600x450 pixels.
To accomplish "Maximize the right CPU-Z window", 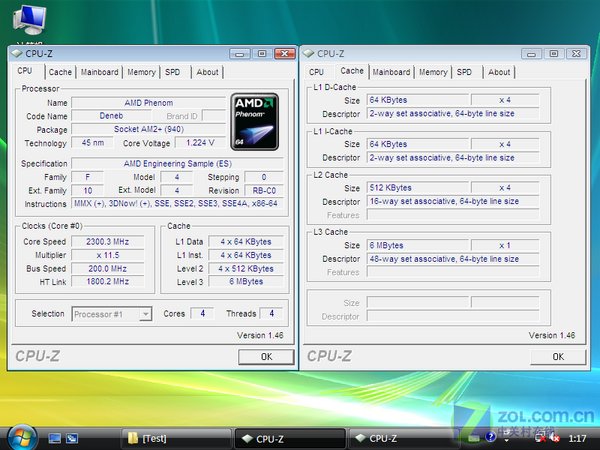I will [554, 54].
